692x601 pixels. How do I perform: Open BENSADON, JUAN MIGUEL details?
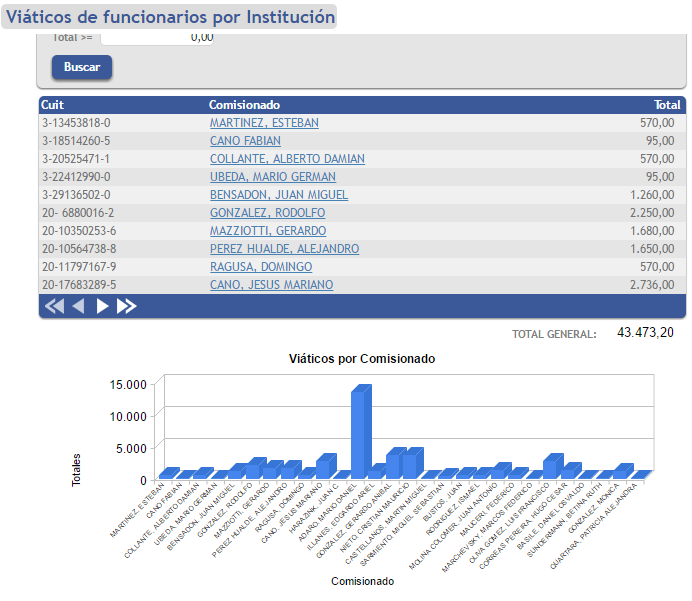pyautogui.click(x=278, y=195)
